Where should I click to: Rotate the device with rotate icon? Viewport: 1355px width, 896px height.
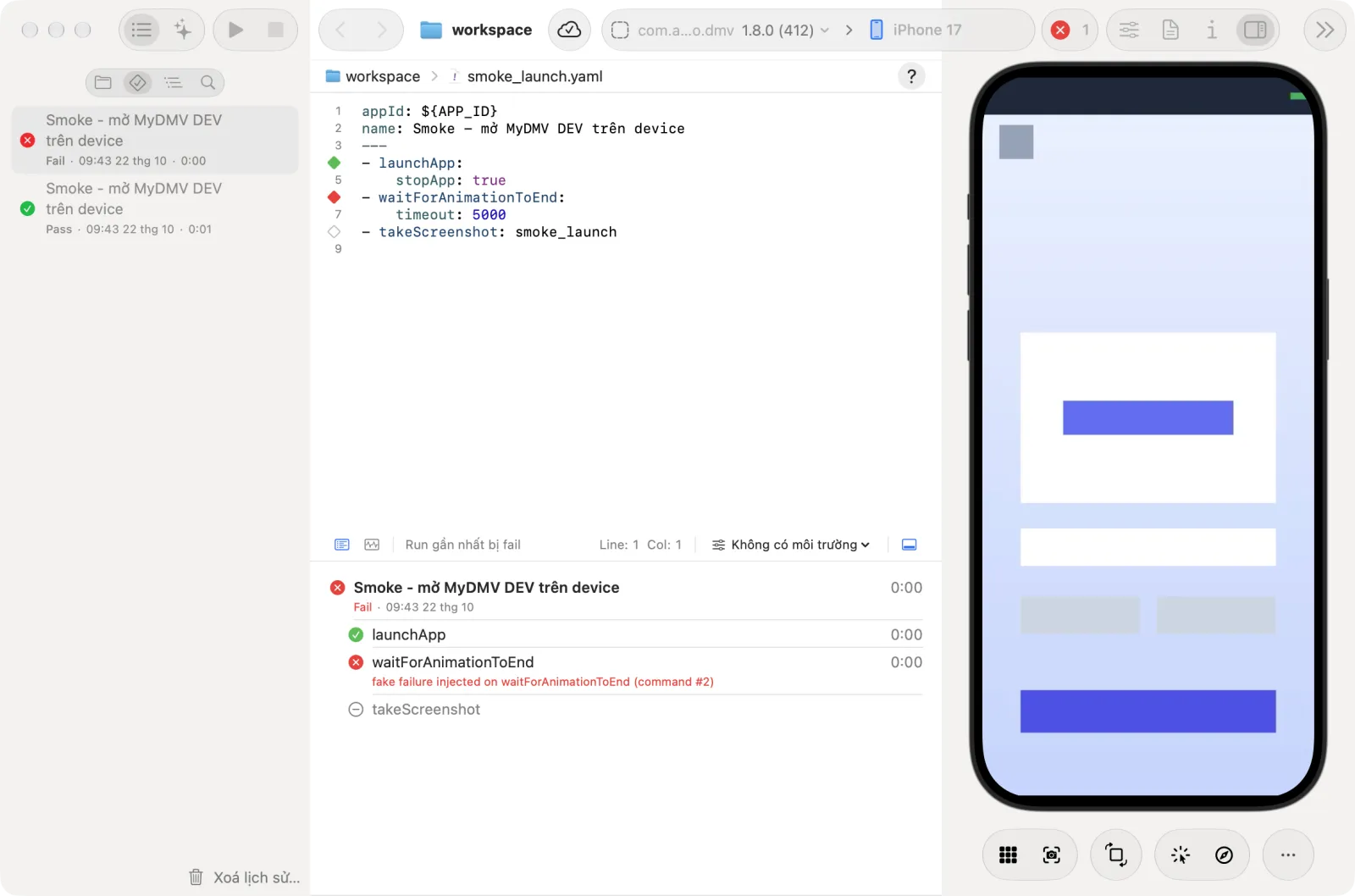click(x=1115, y=855)
